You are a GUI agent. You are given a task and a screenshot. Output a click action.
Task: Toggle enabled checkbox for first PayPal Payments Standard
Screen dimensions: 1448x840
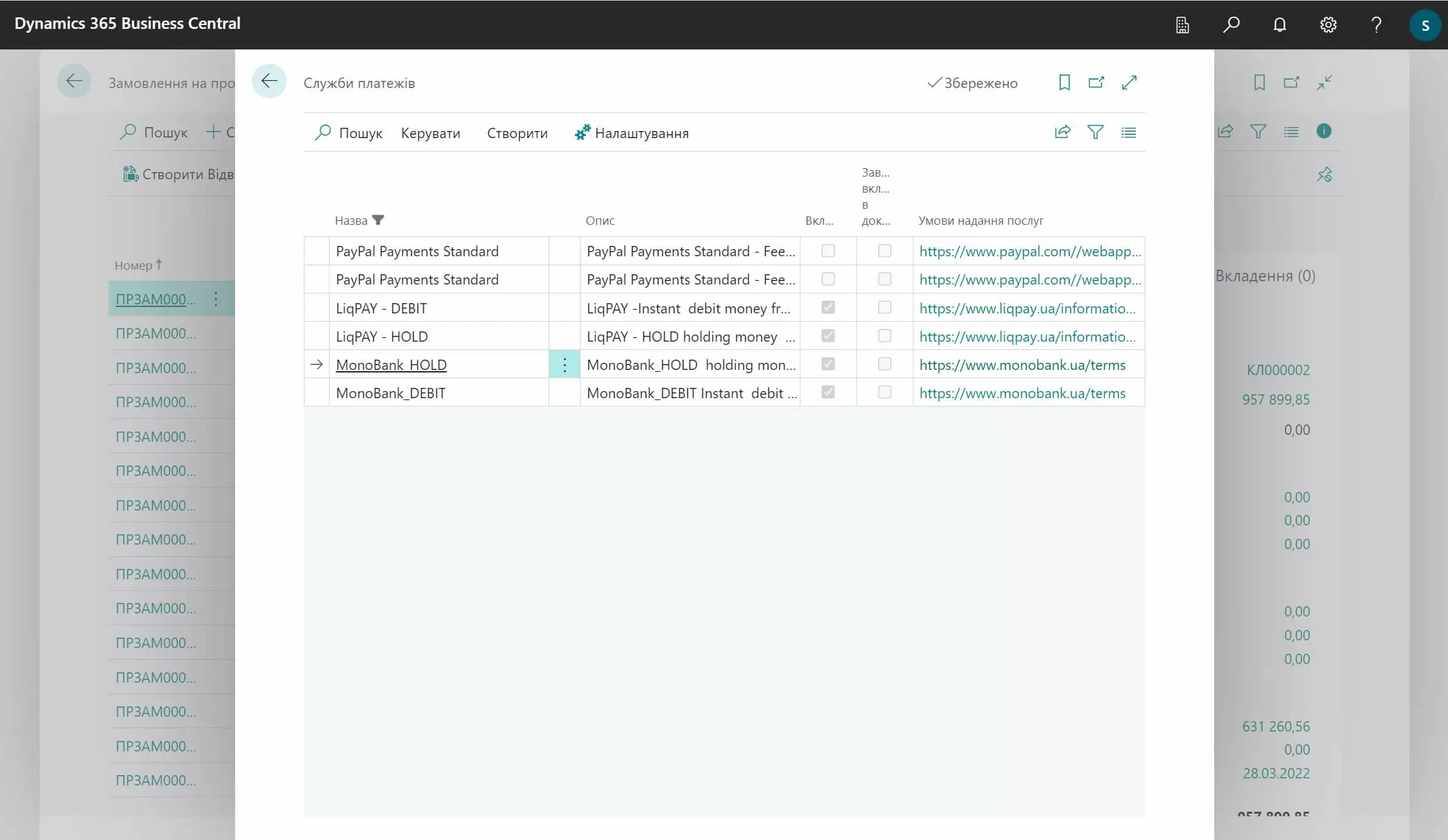pos(827,251)
